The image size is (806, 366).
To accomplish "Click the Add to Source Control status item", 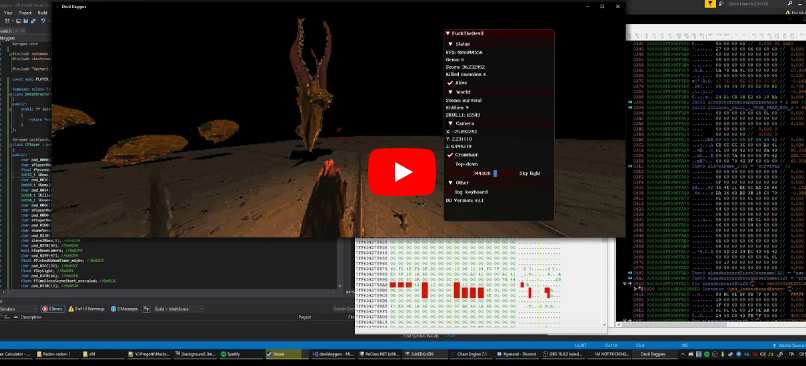I will click(x=791, y=345).
